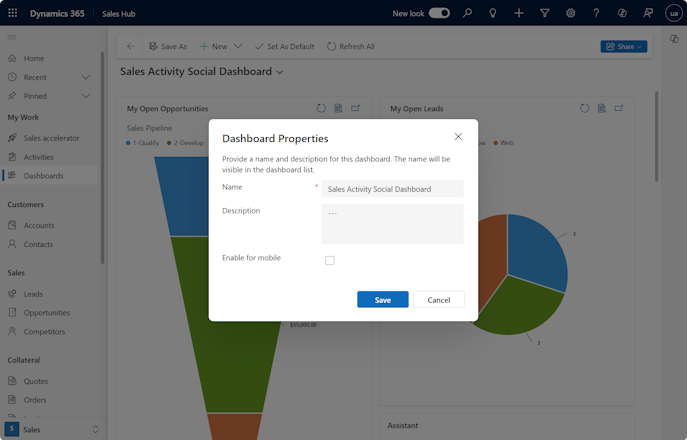Expand the Recent chevron

click(86, 77)
